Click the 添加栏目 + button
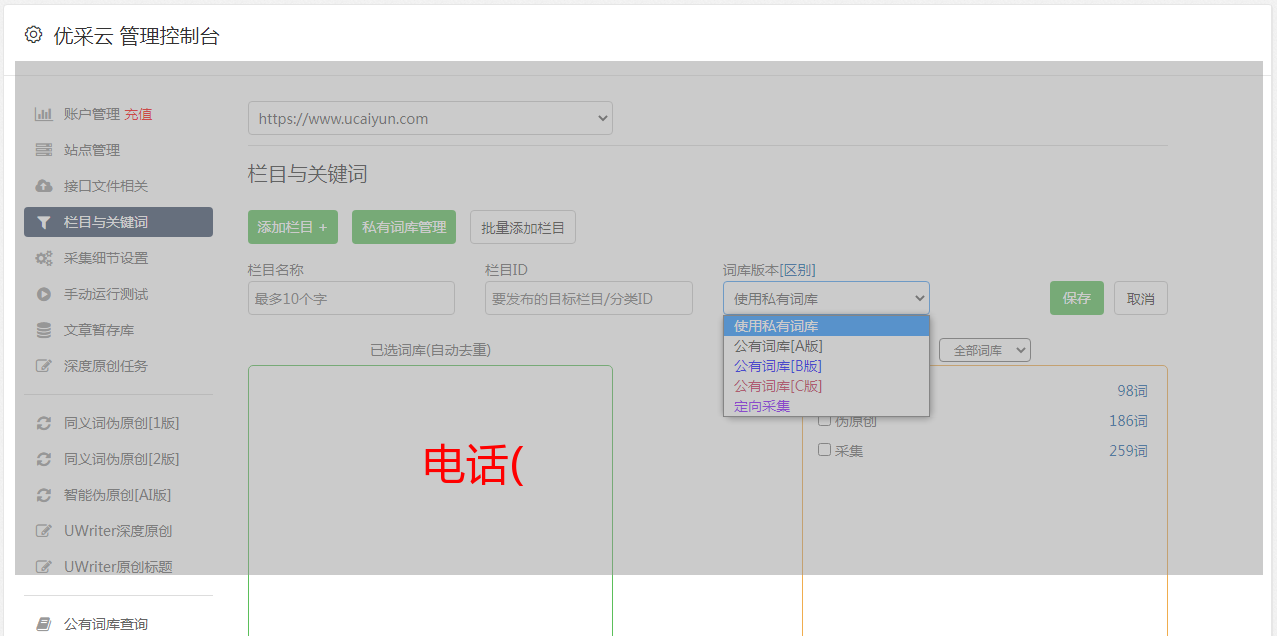 click(293, 227)
